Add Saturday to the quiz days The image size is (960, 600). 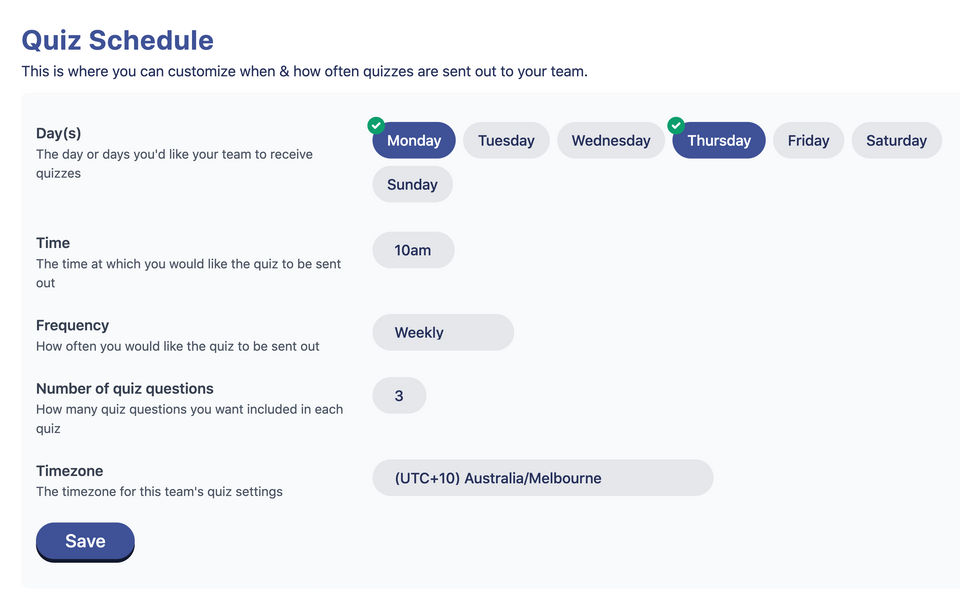coord(896,141)
